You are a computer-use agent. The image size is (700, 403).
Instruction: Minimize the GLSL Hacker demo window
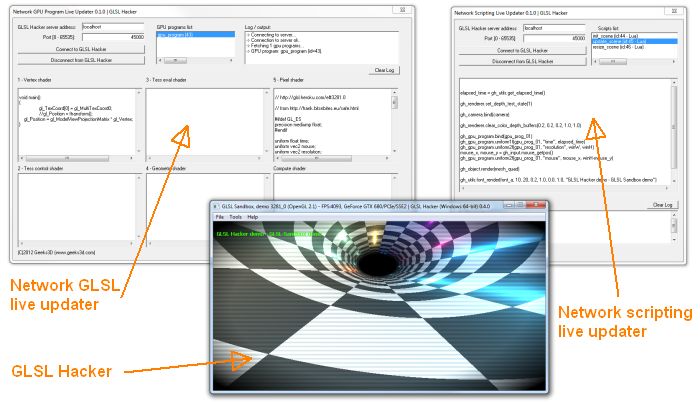coord(509,205)
